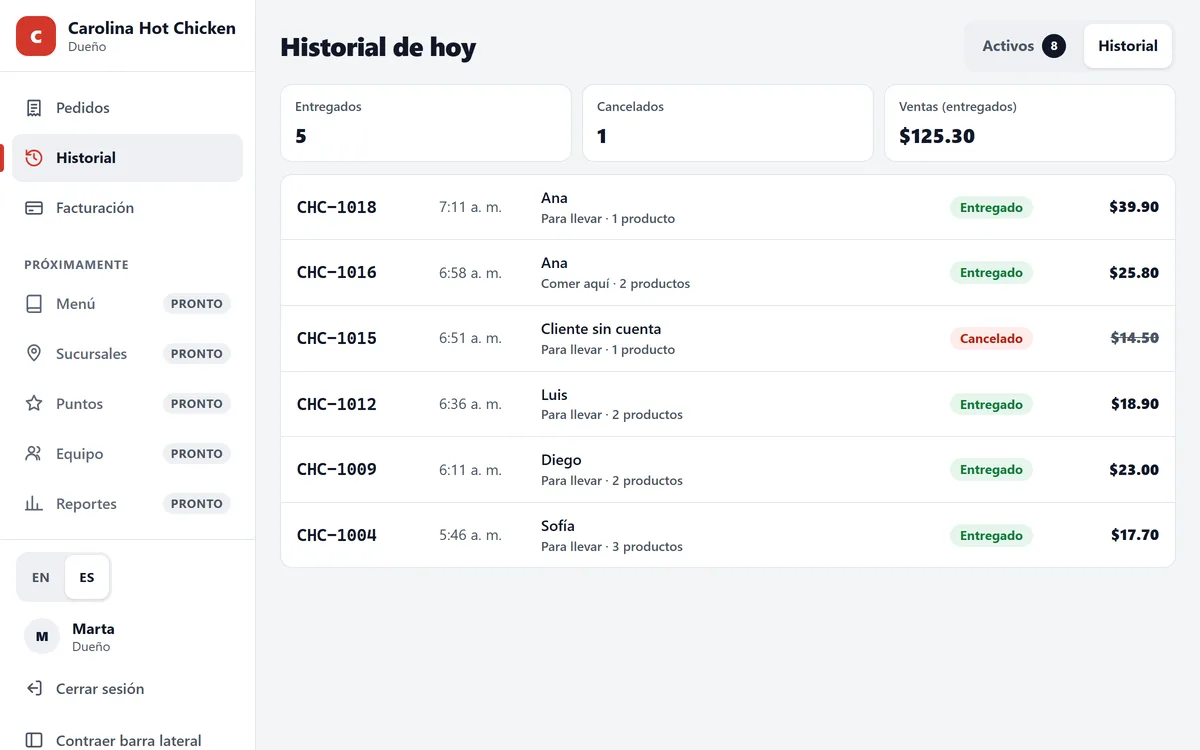
Task: Click the Entregado badge for CHC-1018
Action: [991, 208]
